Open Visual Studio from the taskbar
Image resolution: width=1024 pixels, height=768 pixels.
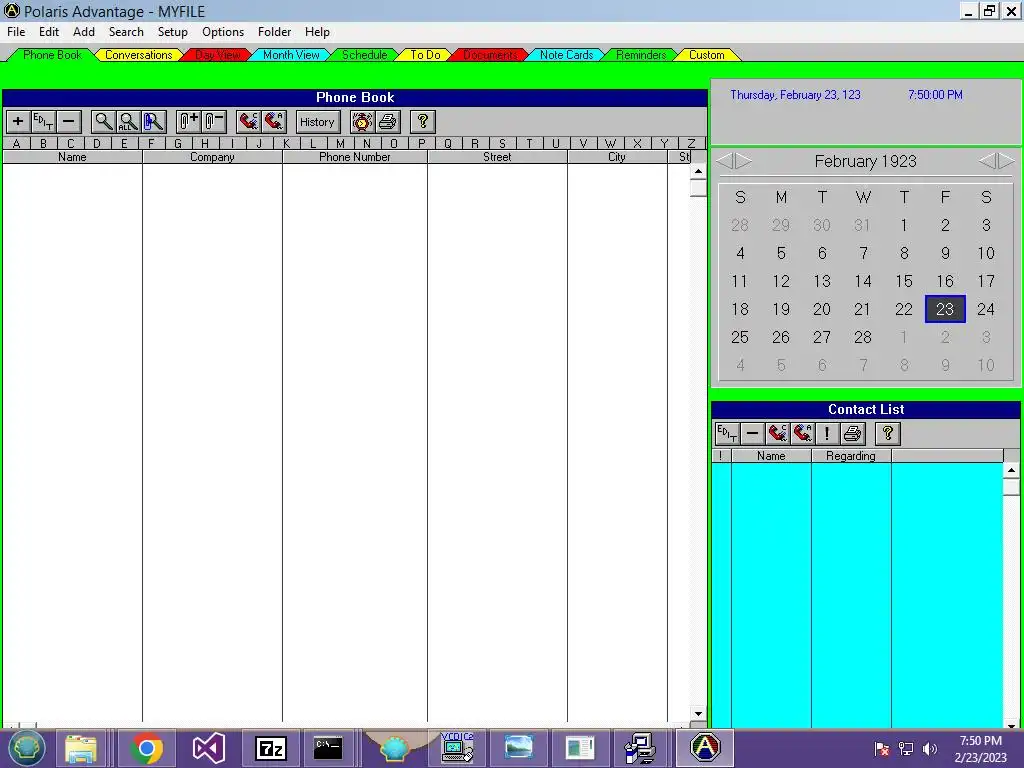pyautogui.click(x=208, y=748)
